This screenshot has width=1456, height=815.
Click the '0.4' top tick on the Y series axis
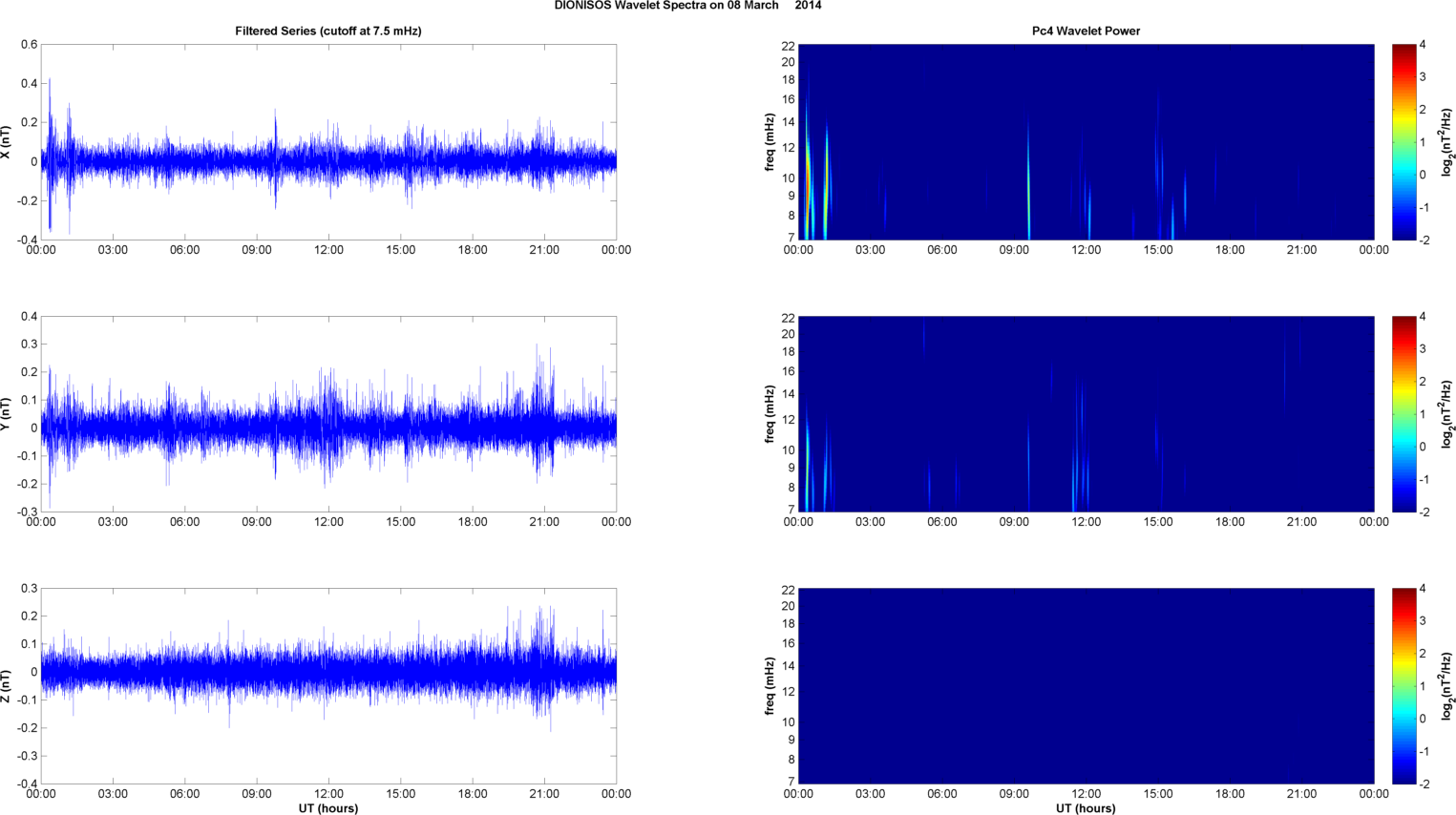click(30, 317)
